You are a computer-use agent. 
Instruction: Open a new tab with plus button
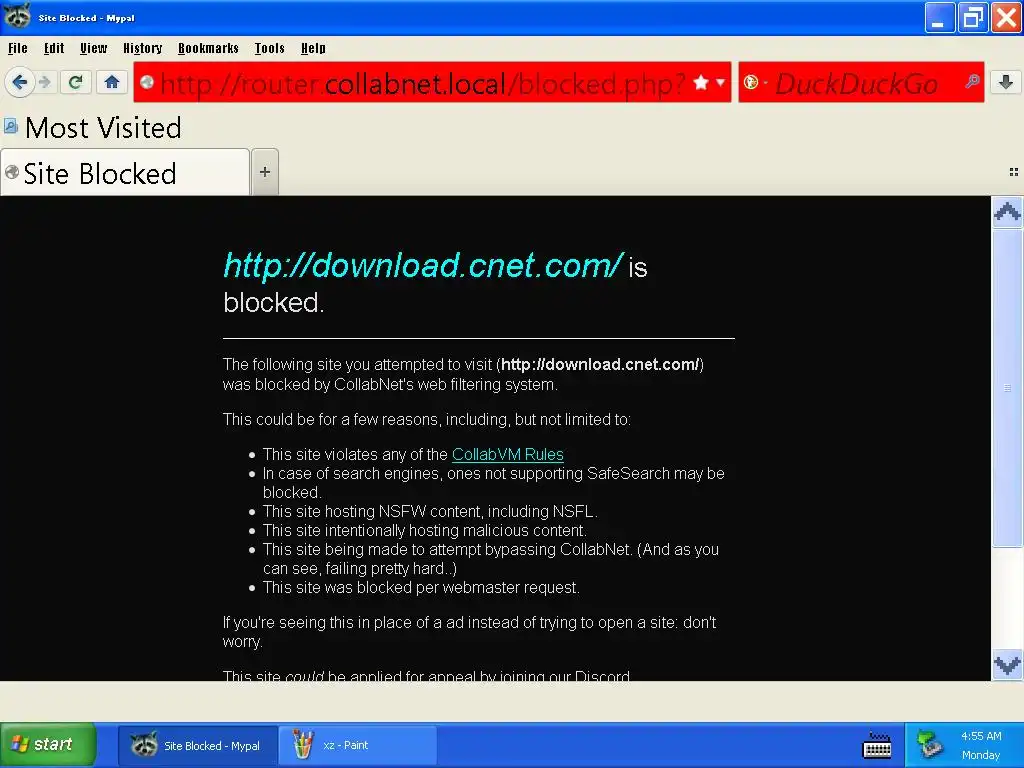(x=265, y=172)
